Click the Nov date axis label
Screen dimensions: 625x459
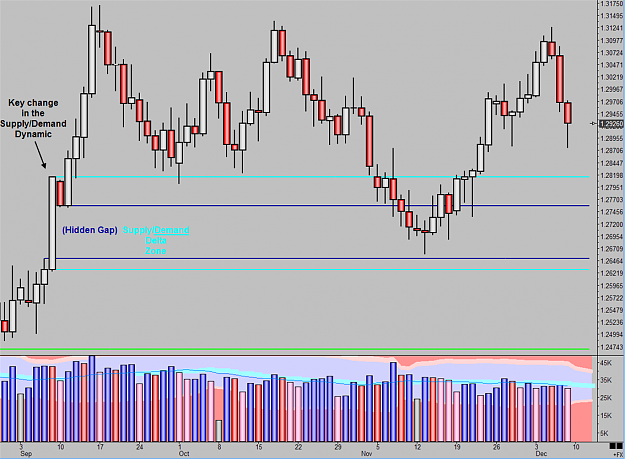[x=366, y=454]
